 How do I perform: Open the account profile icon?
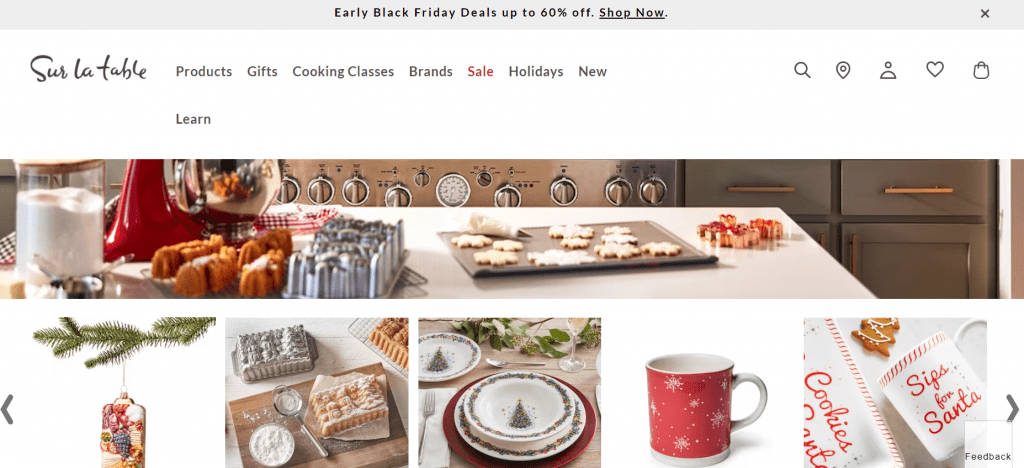pyautogui.click(x=888, y=70)
